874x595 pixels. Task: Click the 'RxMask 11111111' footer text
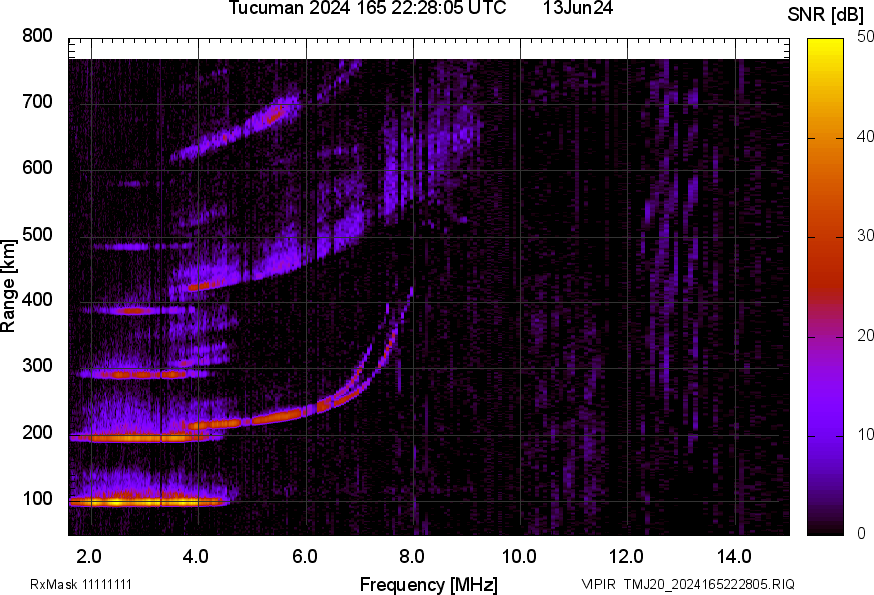tap(81, 585)
